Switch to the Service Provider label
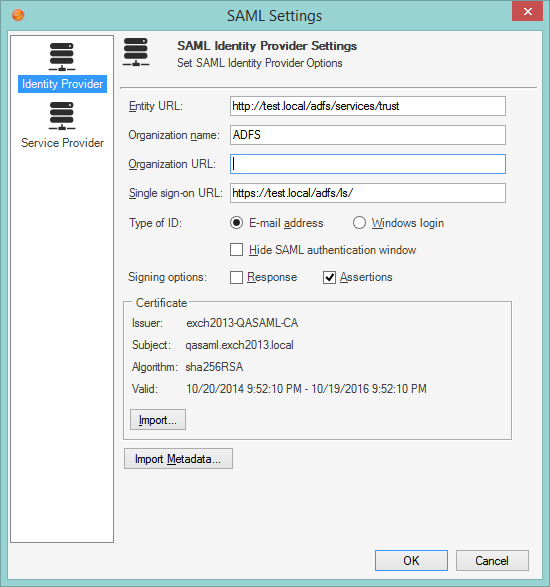The height and width of the screenshot is (587, 550). click(62, 143)
